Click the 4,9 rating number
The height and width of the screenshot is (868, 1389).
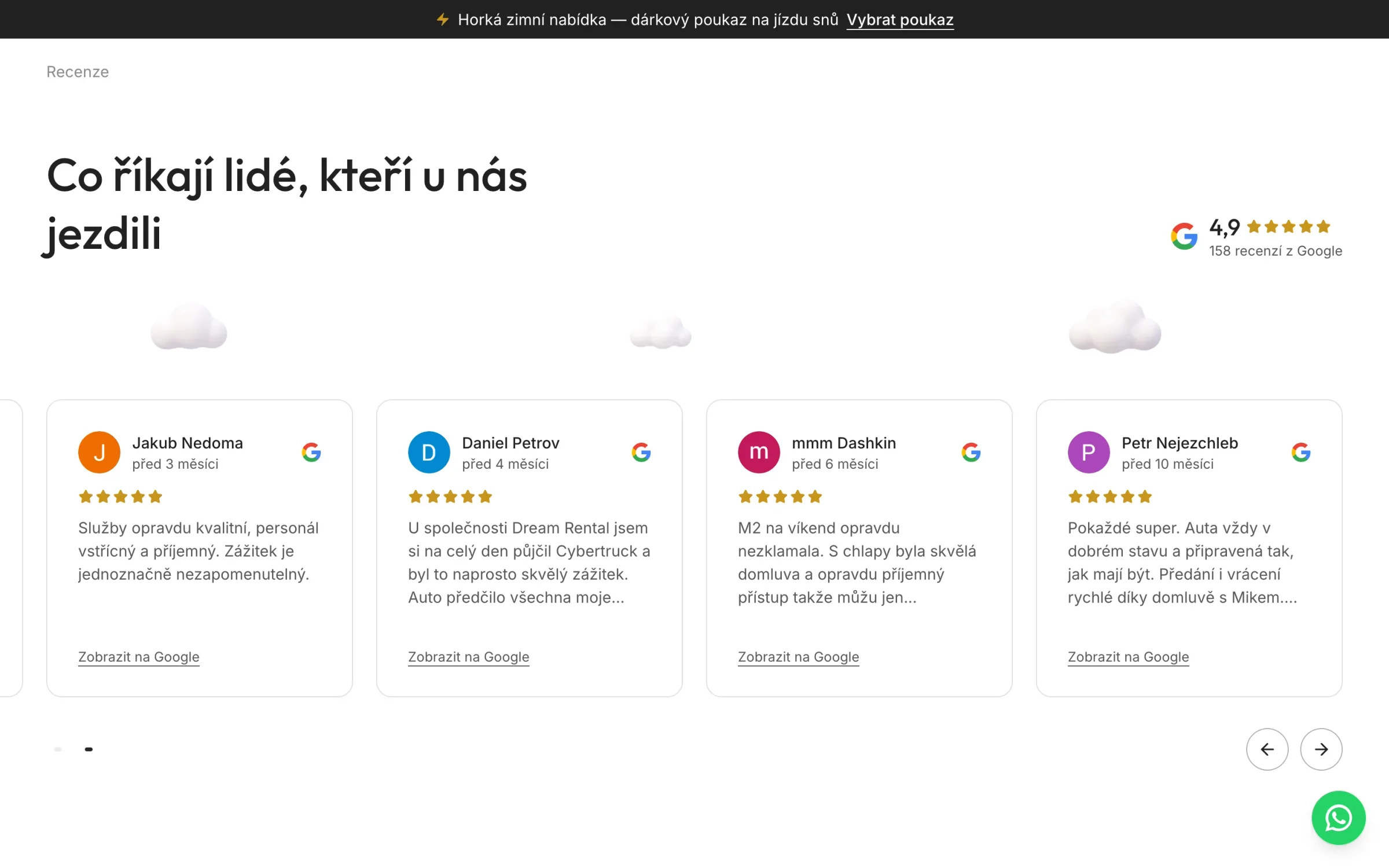[x=1225, y=227]
